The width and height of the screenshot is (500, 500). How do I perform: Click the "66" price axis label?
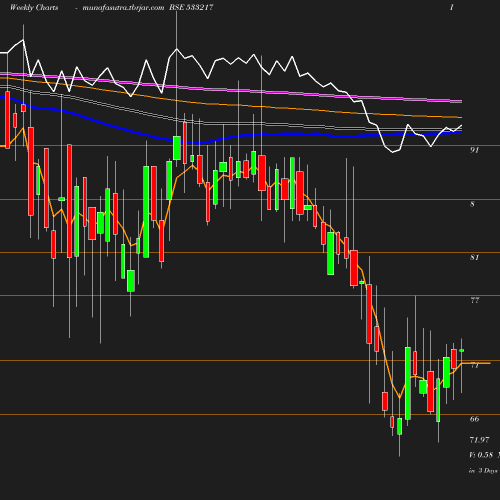pyautogui.click(x=474, y=419)
